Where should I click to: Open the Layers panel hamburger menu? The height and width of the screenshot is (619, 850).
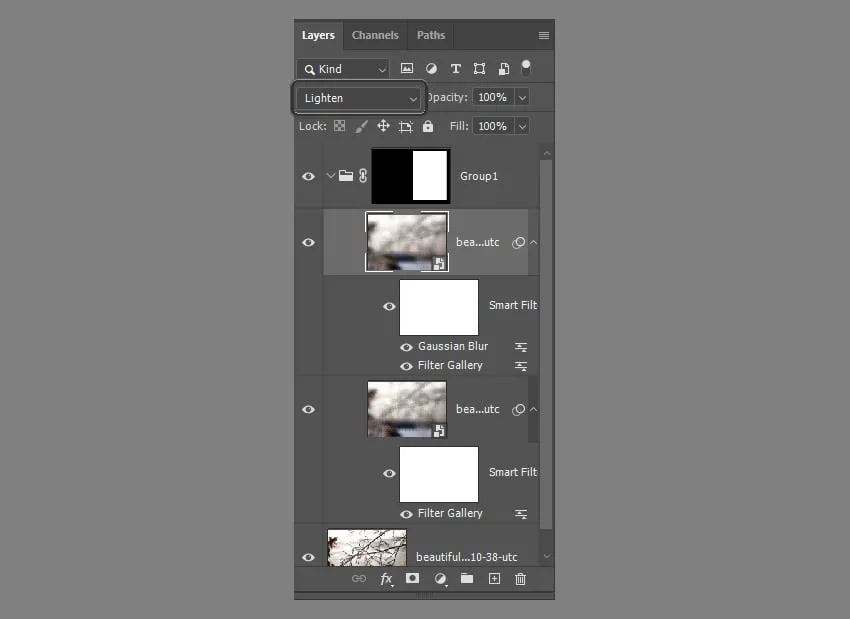[544, 36]
